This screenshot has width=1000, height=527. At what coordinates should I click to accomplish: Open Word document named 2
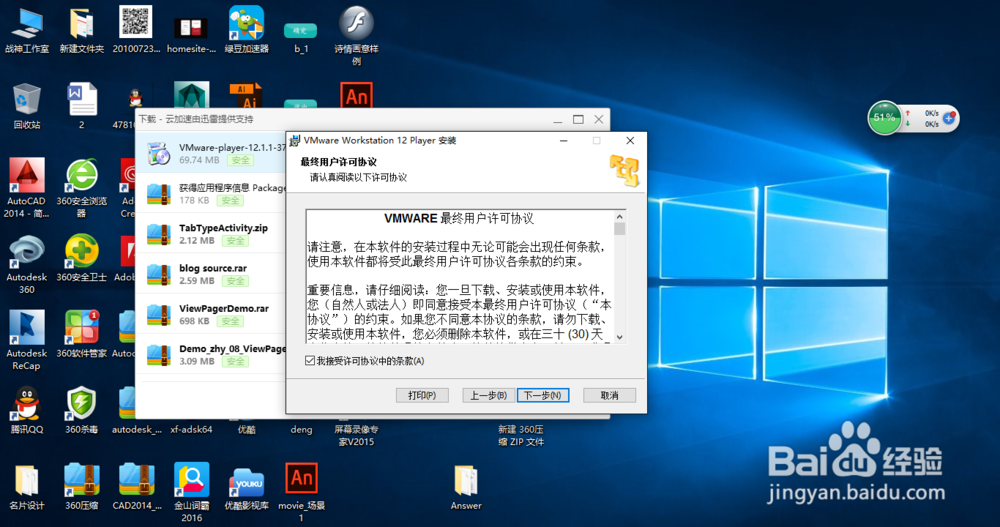82,106
